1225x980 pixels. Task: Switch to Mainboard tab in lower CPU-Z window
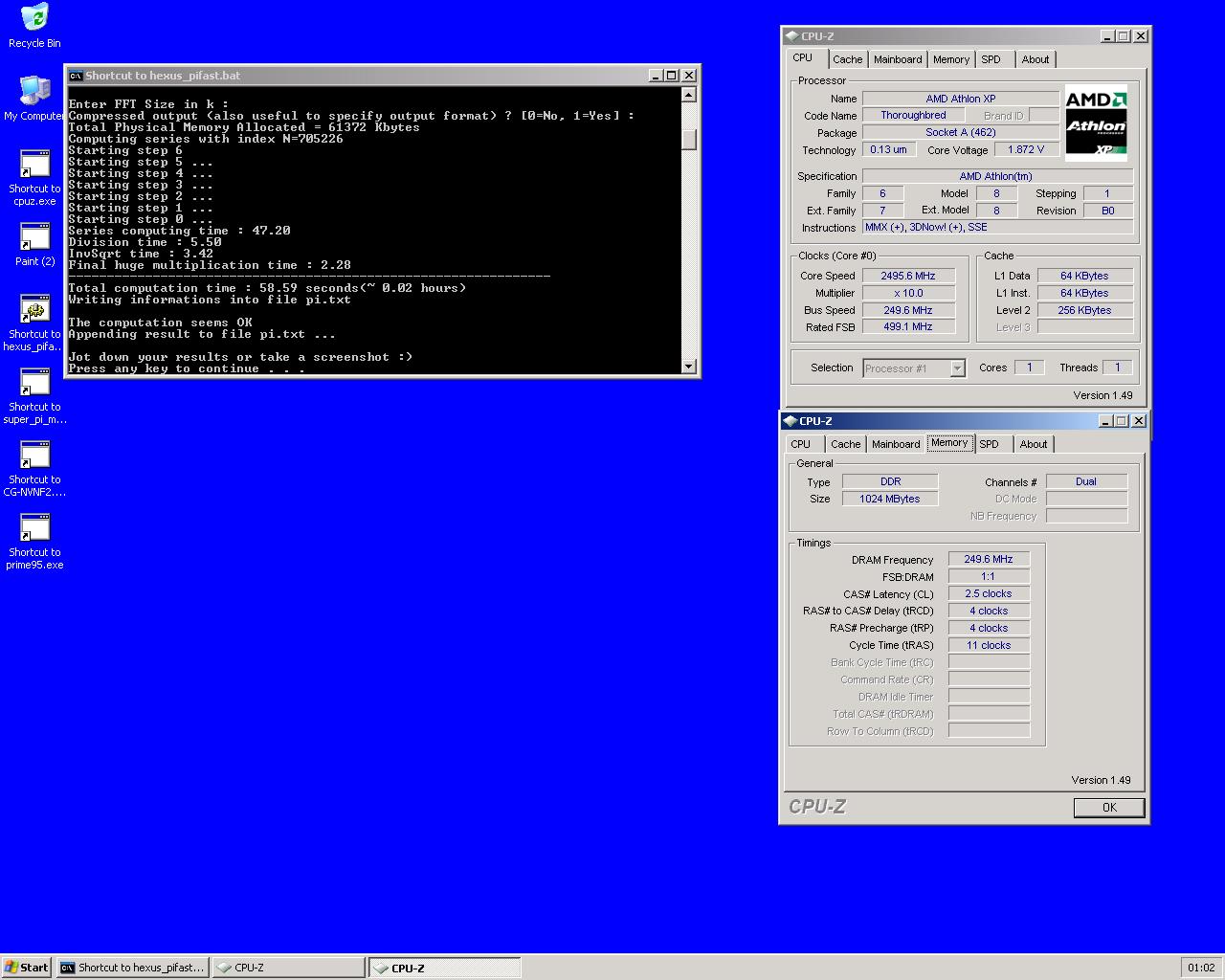(896, 444)
